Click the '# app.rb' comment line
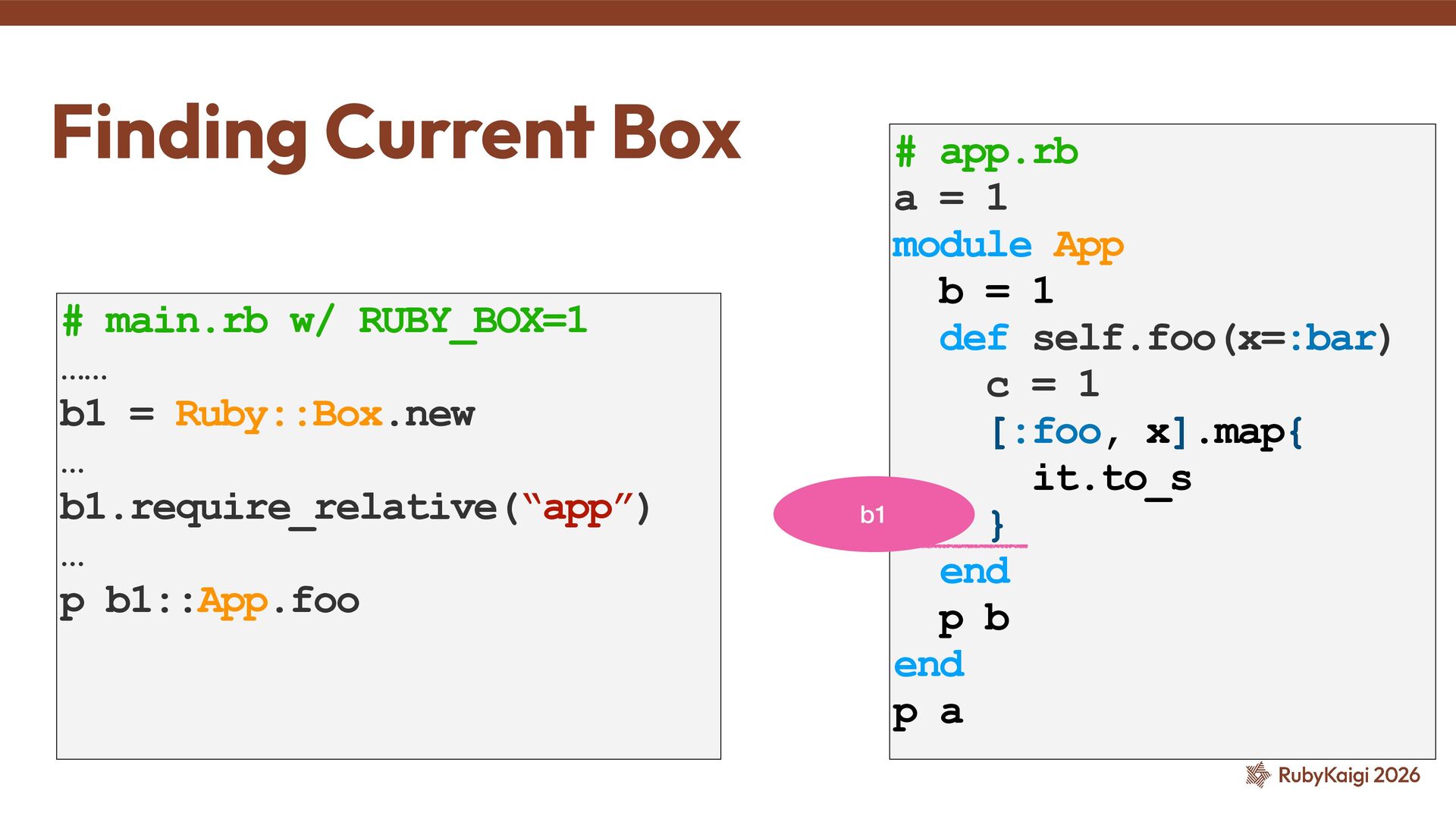Viewport: 1456px width, 819px height. [986, 152]
